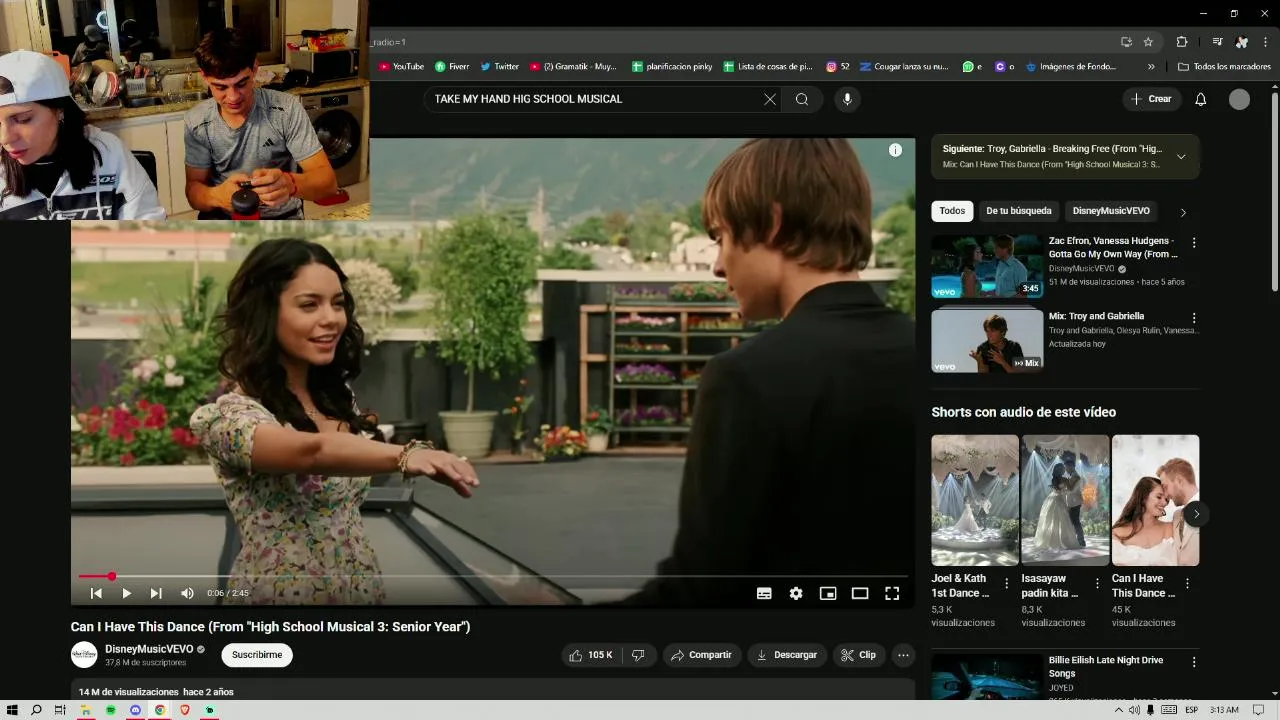Like the video with 105 K
The height and width of the screenshot is (720, 1280).
591,655
